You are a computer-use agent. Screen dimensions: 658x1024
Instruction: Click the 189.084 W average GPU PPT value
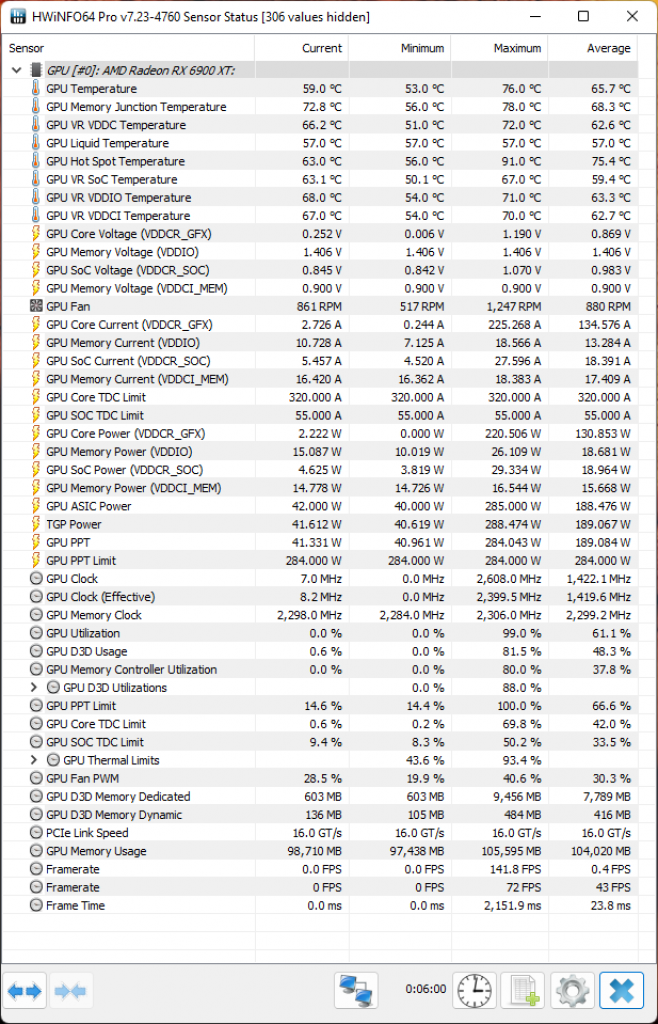tap(604, 543)
